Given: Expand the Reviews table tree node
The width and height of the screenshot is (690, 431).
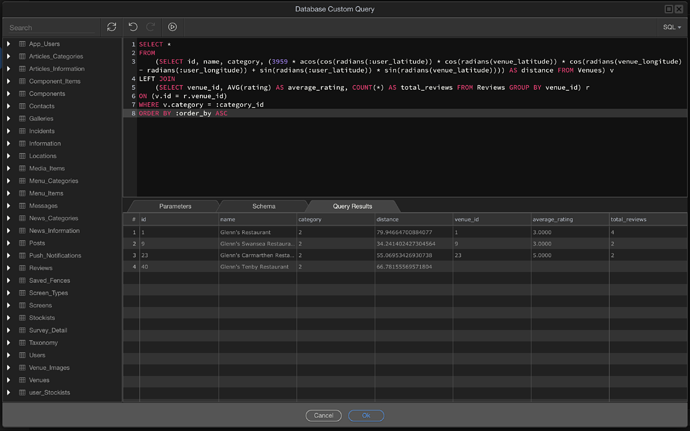Looking at the screenshot, I should pos(8,268).
